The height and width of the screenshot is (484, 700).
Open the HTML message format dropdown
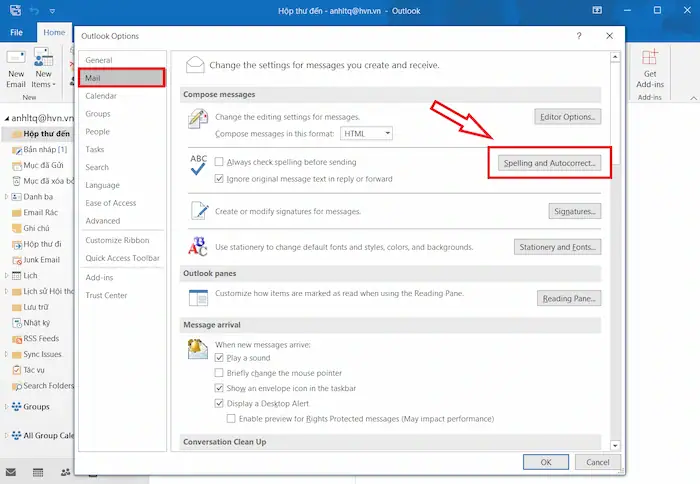(366, 134)
